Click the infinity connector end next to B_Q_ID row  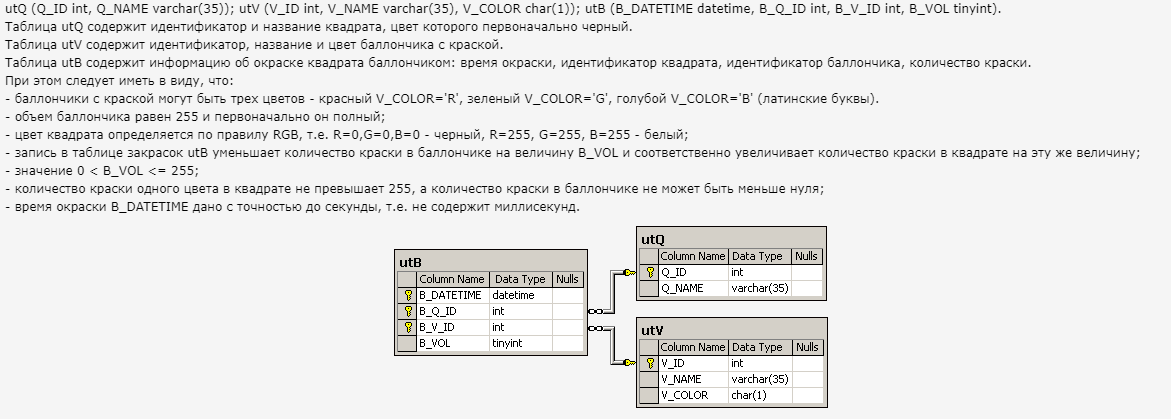595,311
